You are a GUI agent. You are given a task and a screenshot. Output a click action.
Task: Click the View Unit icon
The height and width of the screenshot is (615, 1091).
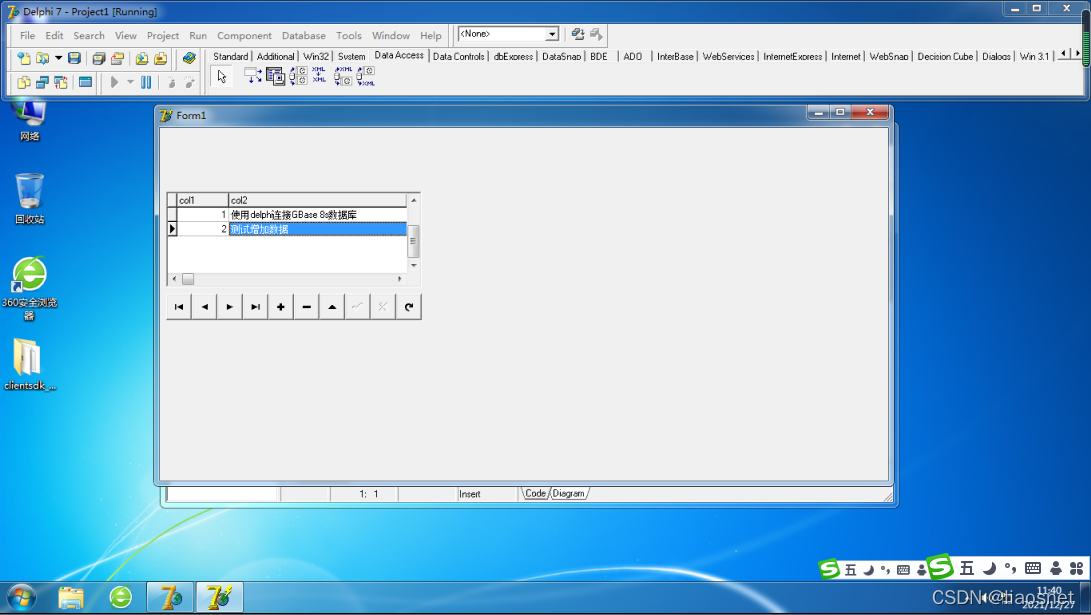[x=24, y=82]
